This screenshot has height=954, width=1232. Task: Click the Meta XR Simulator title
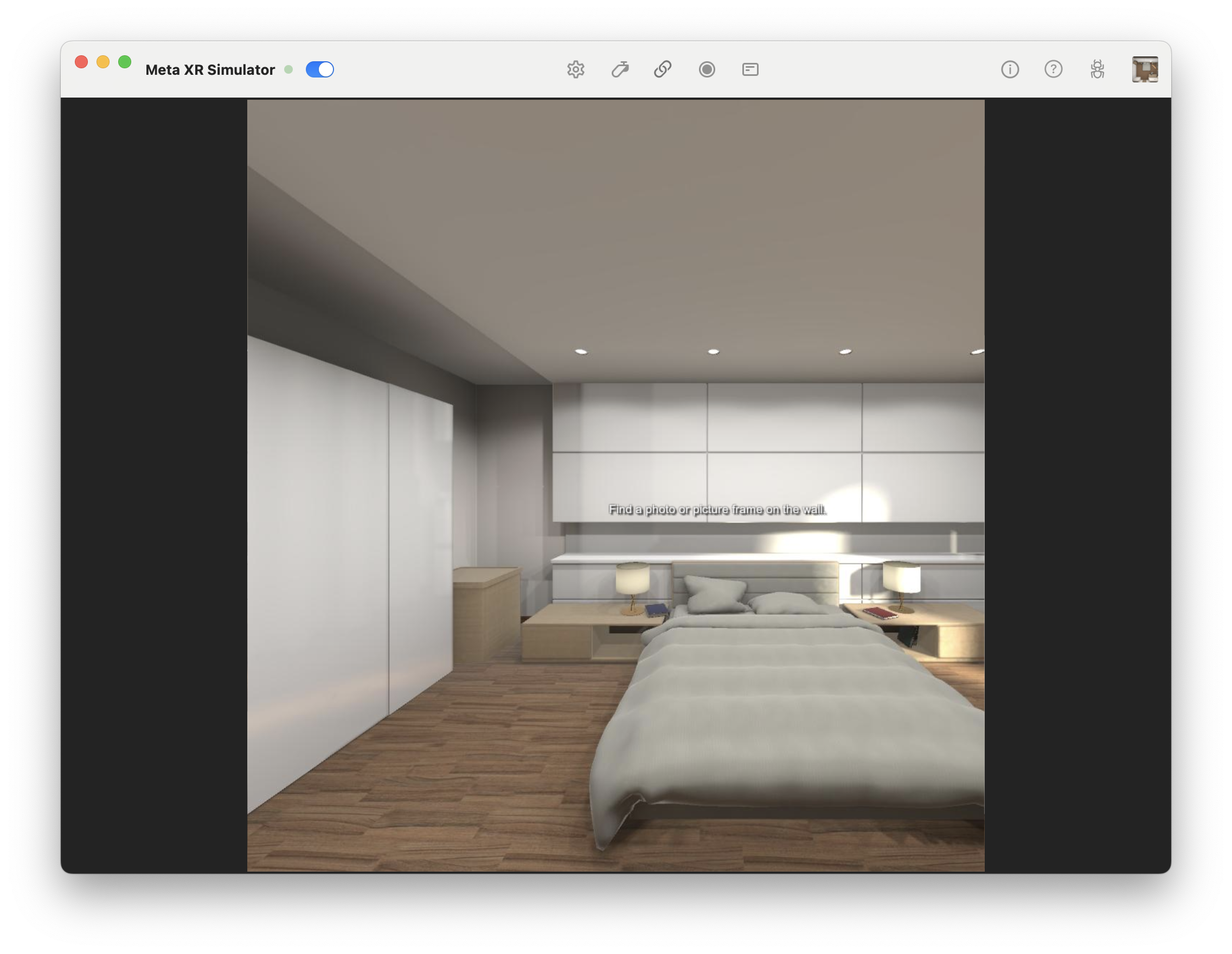point(210,70)
